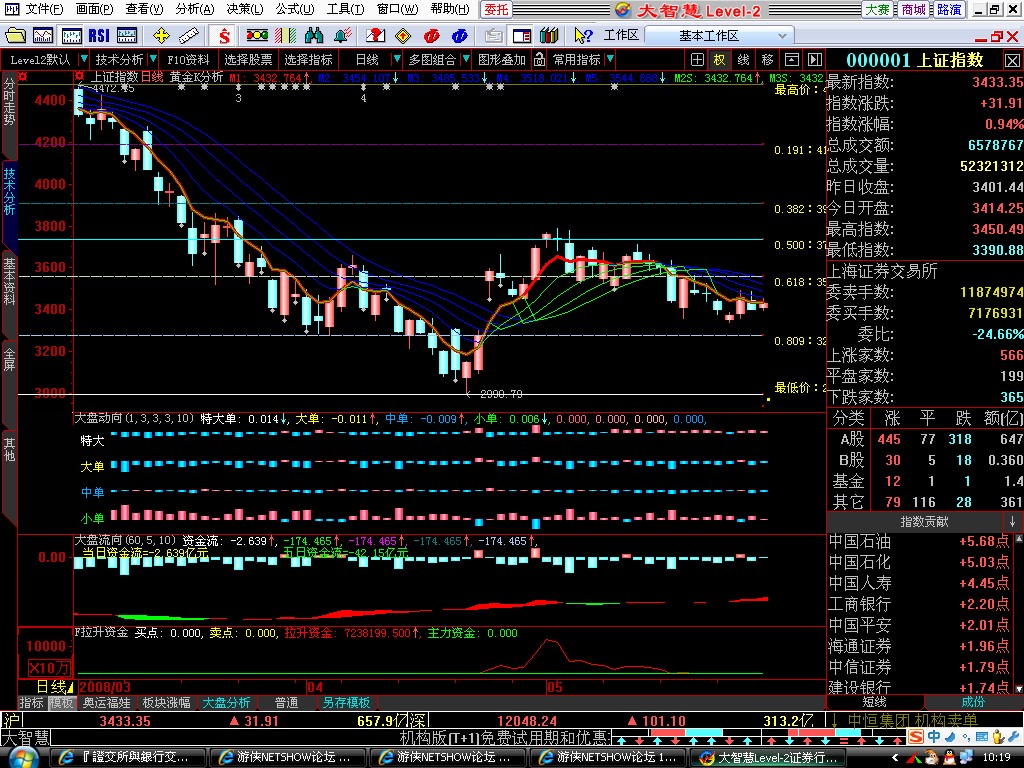Switch to the 大盘分析 bottom tab
1024x768 pixels.
pyautogui.click(x=226, y=703)
